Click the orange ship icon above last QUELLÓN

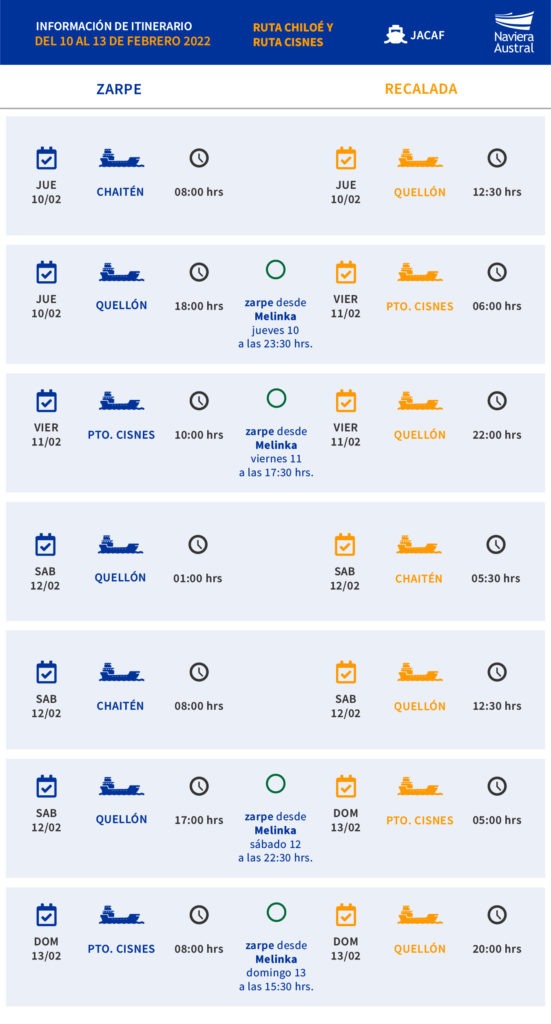coord(420,915)
